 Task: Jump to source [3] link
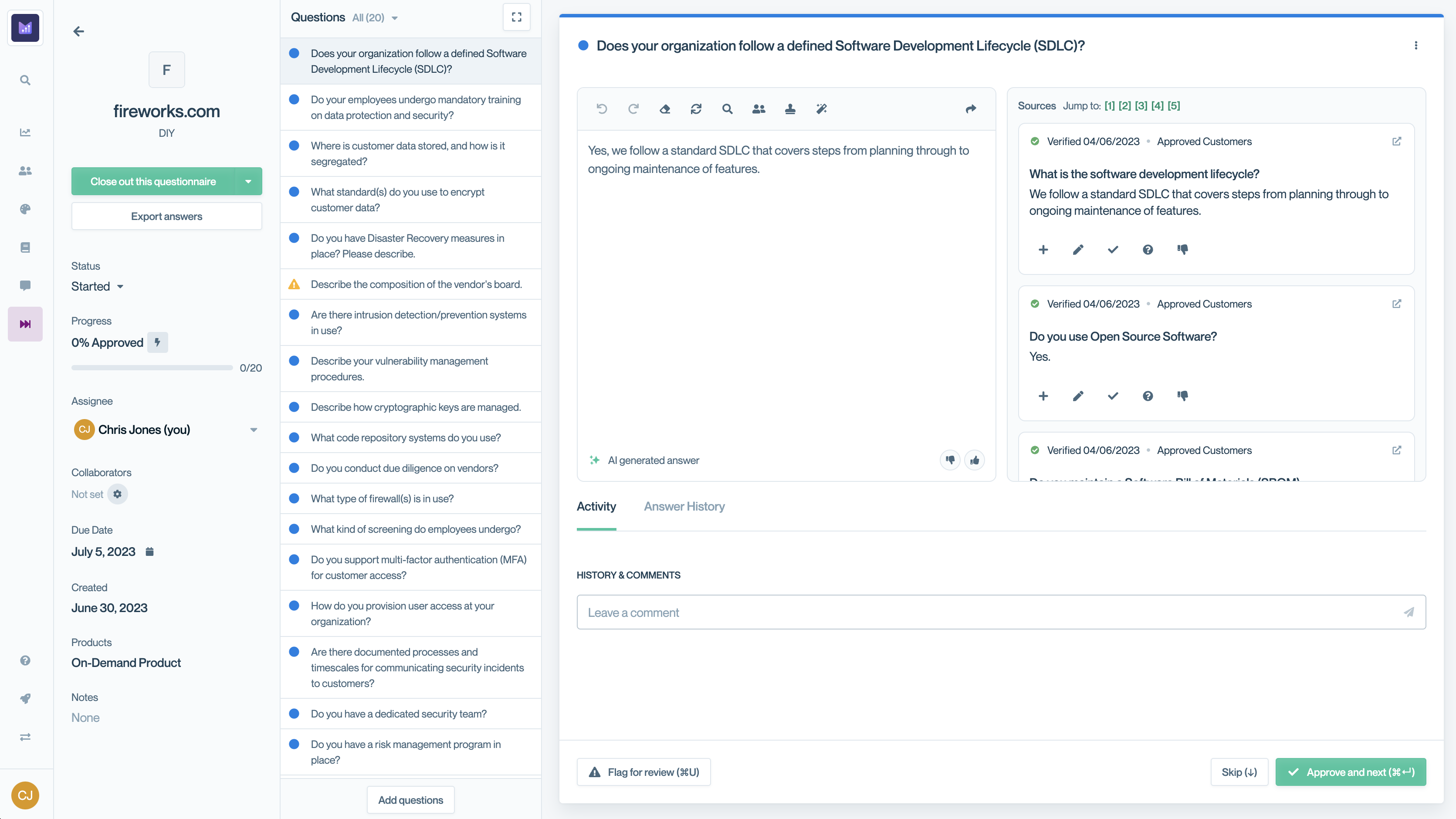click(x=1141, y=106)
